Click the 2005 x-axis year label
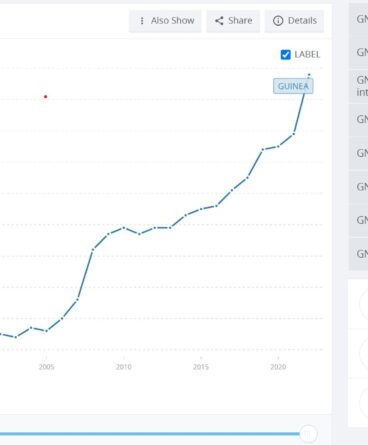Screen dimensions: 368x445 [46, 367]
